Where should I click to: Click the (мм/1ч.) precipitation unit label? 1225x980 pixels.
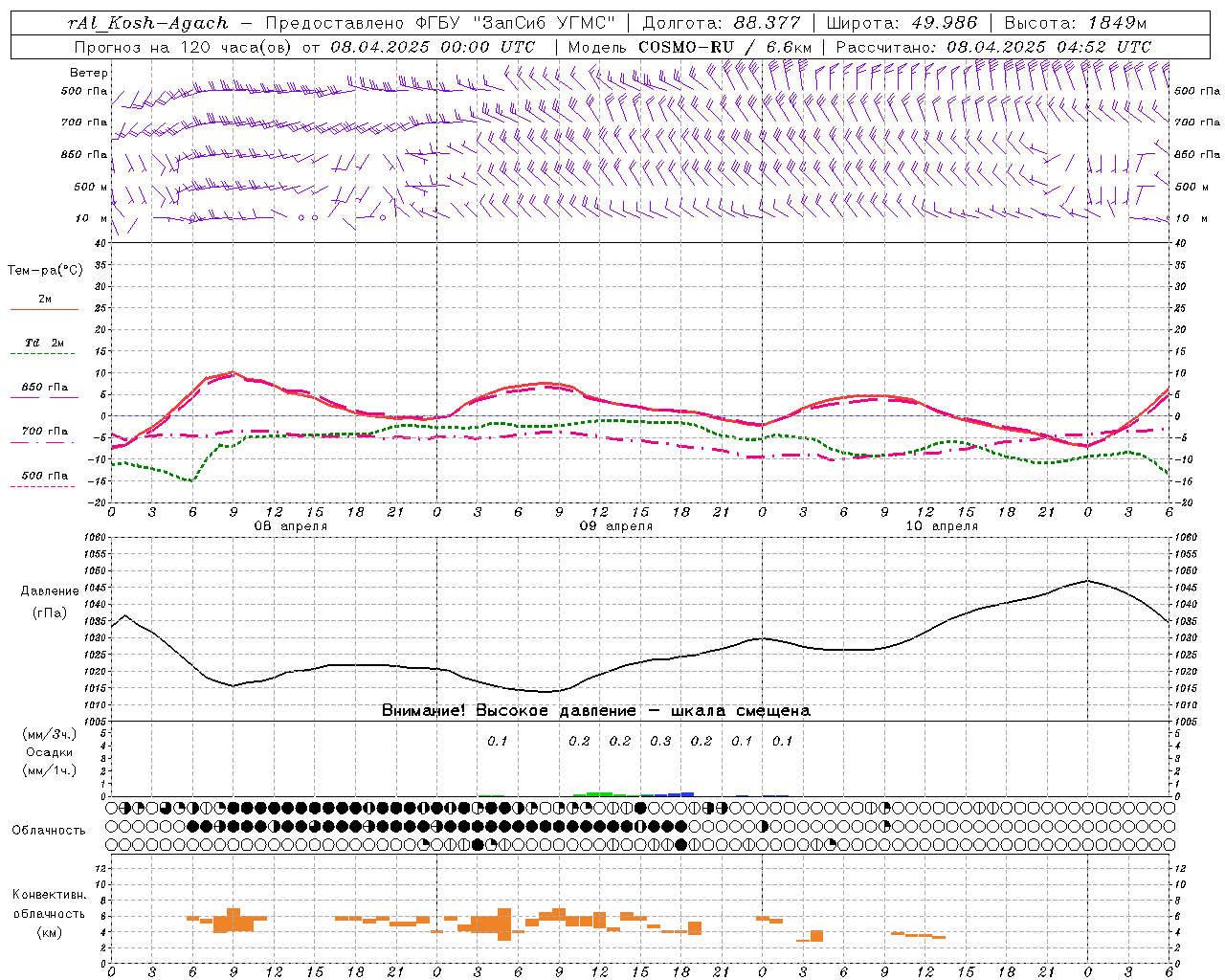click(50, 770)
